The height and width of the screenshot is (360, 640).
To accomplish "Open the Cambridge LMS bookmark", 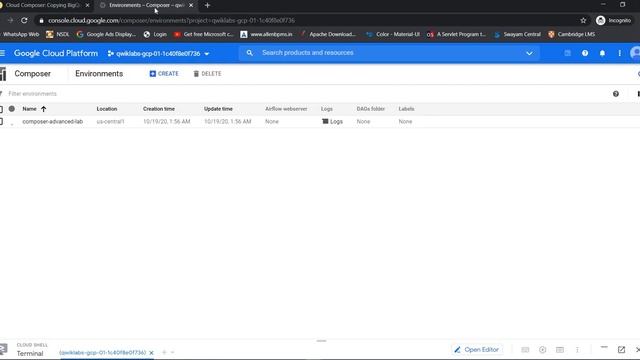I will coord(571,34).
